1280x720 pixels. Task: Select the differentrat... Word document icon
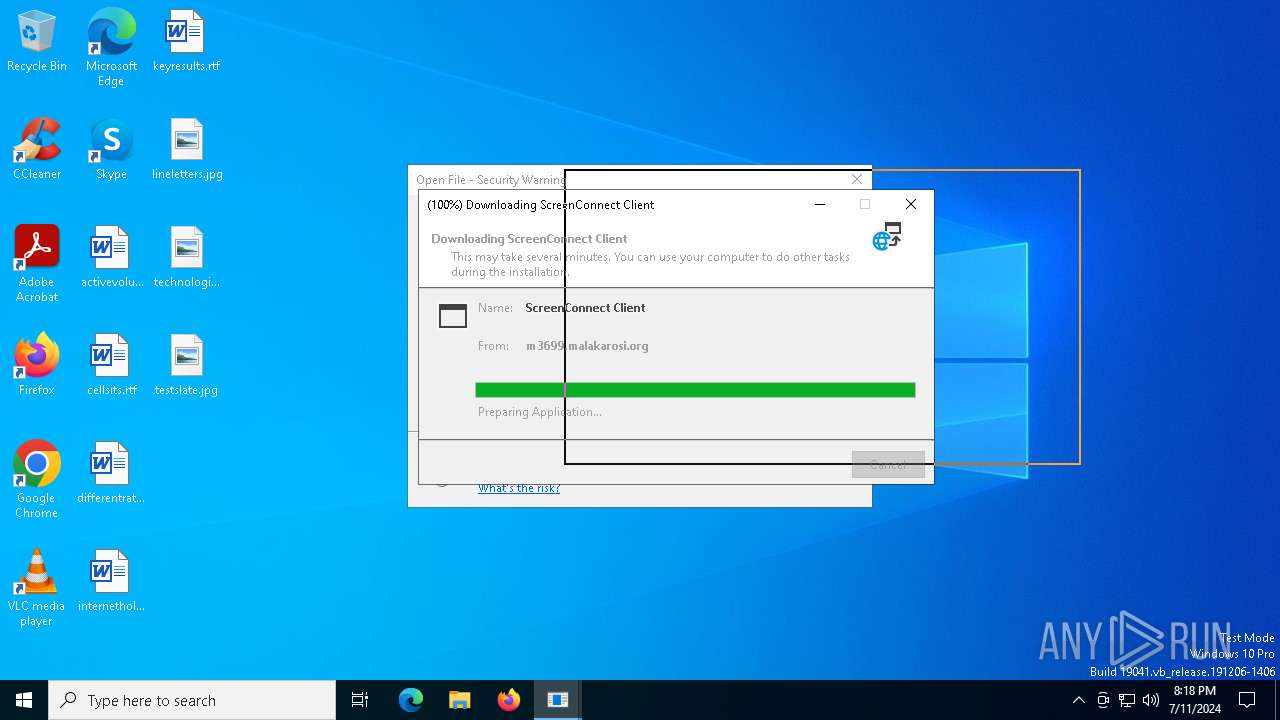point(111,474)
